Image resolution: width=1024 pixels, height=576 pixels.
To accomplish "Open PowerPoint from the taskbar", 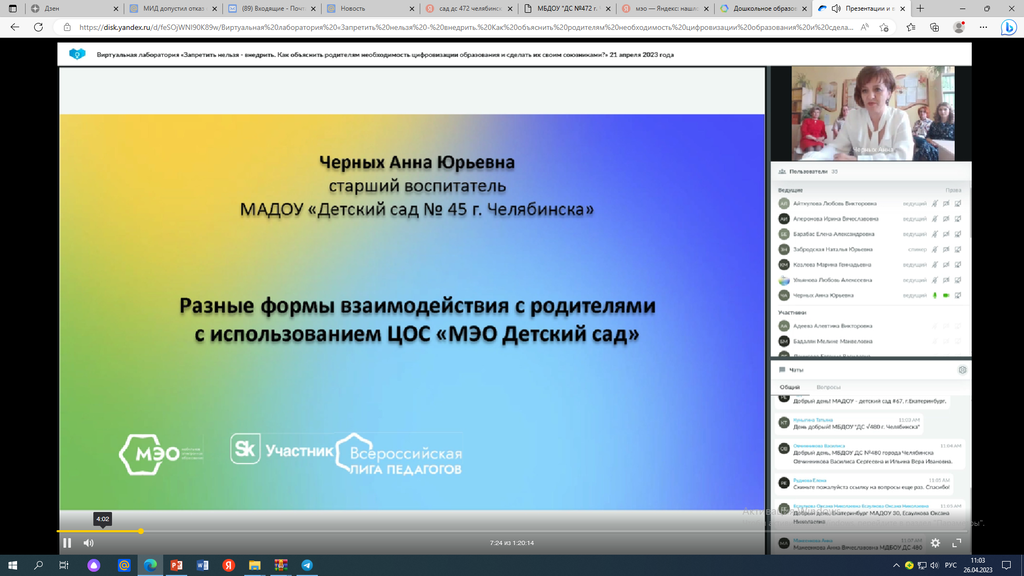I will point(176,565).
